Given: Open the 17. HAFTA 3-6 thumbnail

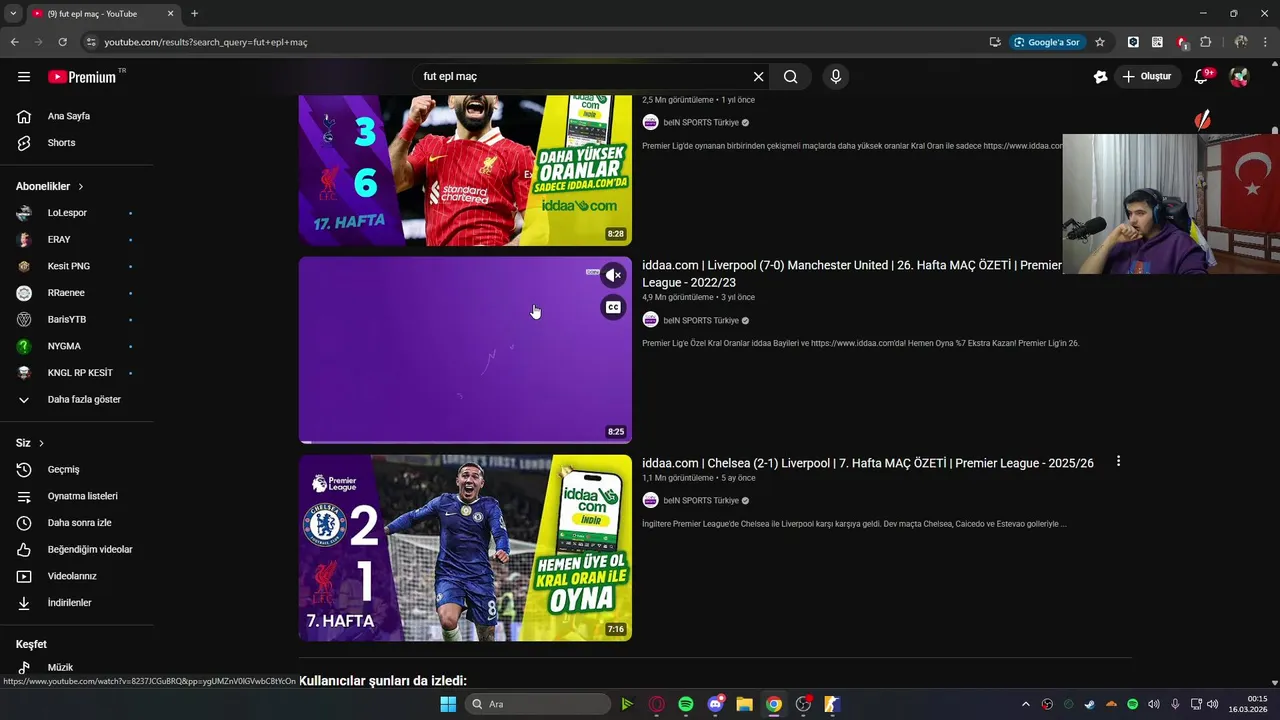Looking at the screenshot, I should (x=465, y=170).
